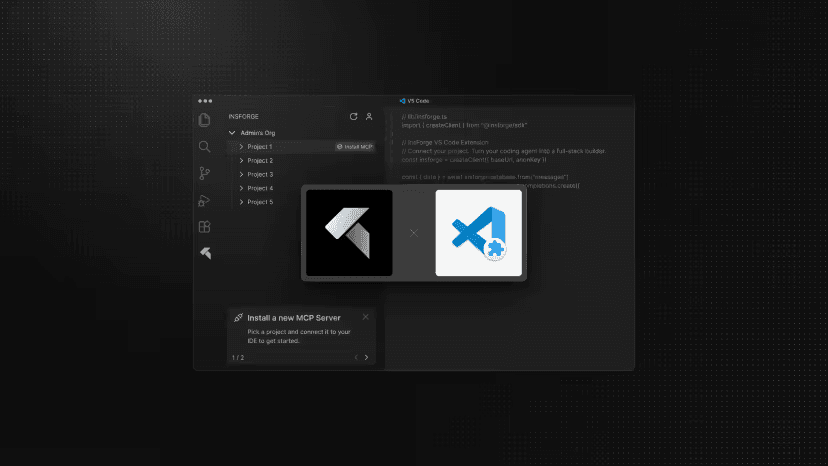828x466 pixels.
Task: Refresh the INSFORGE panel
Action: point(353,116)
